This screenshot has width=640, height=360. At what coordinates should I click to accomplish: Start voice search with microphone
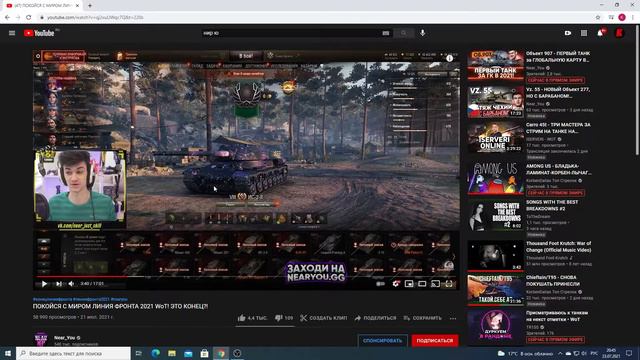tap(422, 33)
